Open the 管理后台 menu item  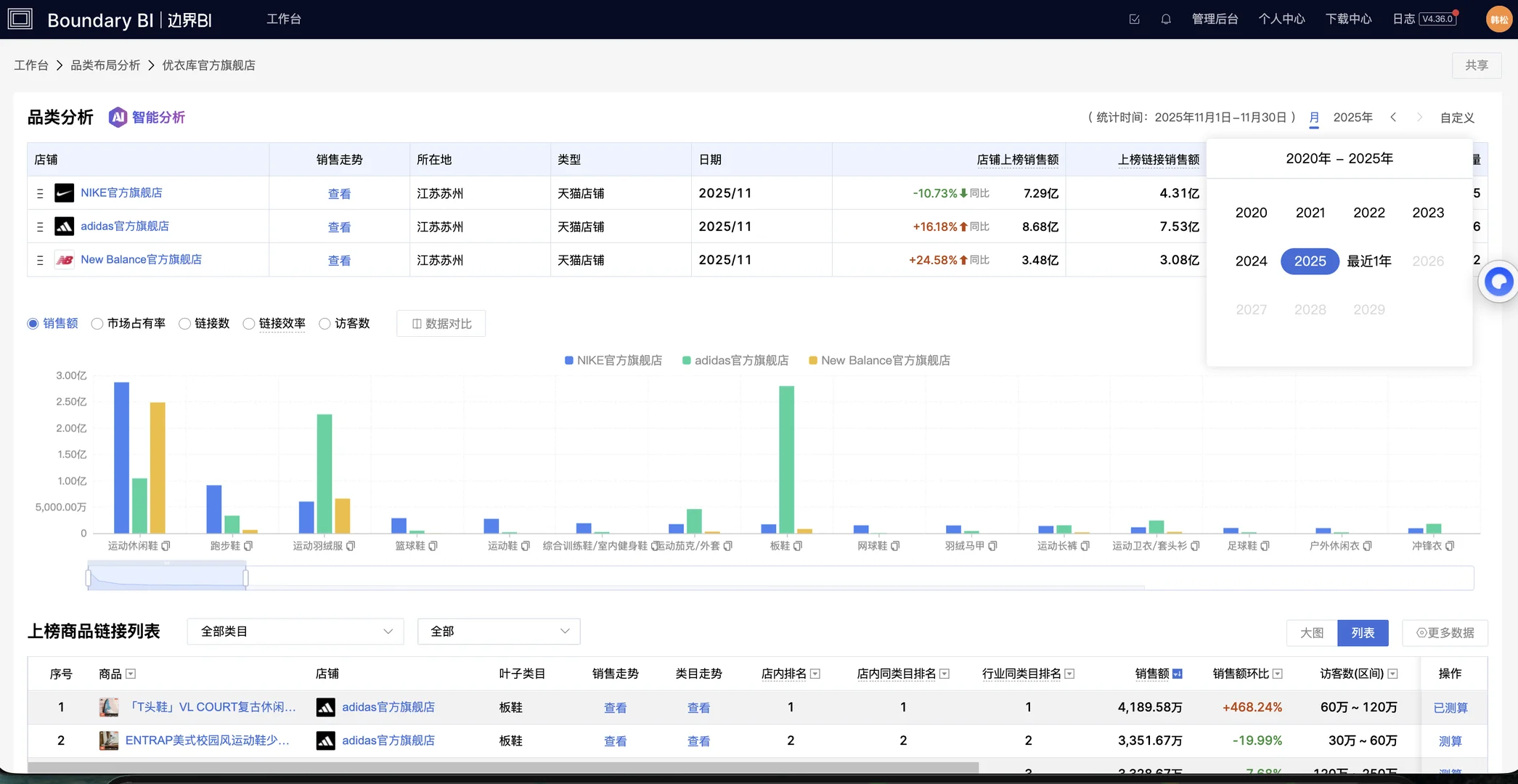tap(1215, 19)
